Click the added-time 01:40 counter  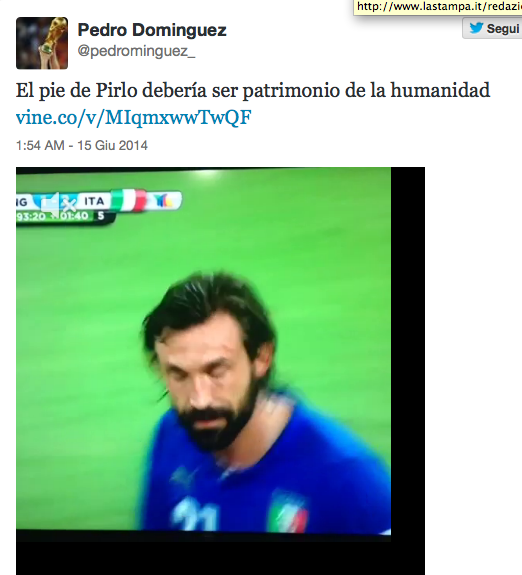point(74,216)
